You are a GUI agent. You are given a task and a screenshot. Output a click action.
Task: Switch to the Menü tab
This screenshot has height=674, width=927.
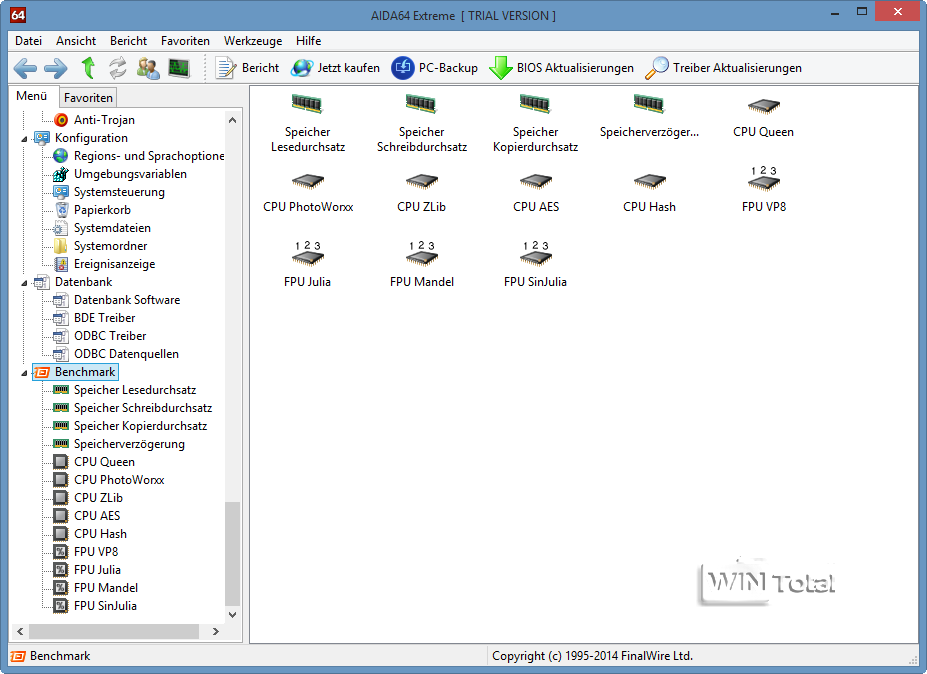pyautogui.click(x=31, y=96)
